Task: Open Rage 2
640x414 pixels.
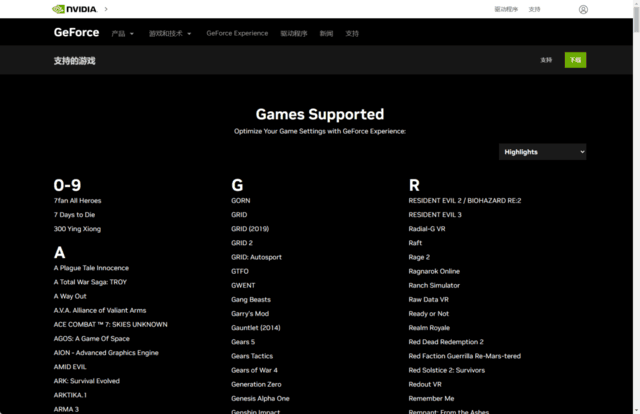Action: click(x=419, y=257)
